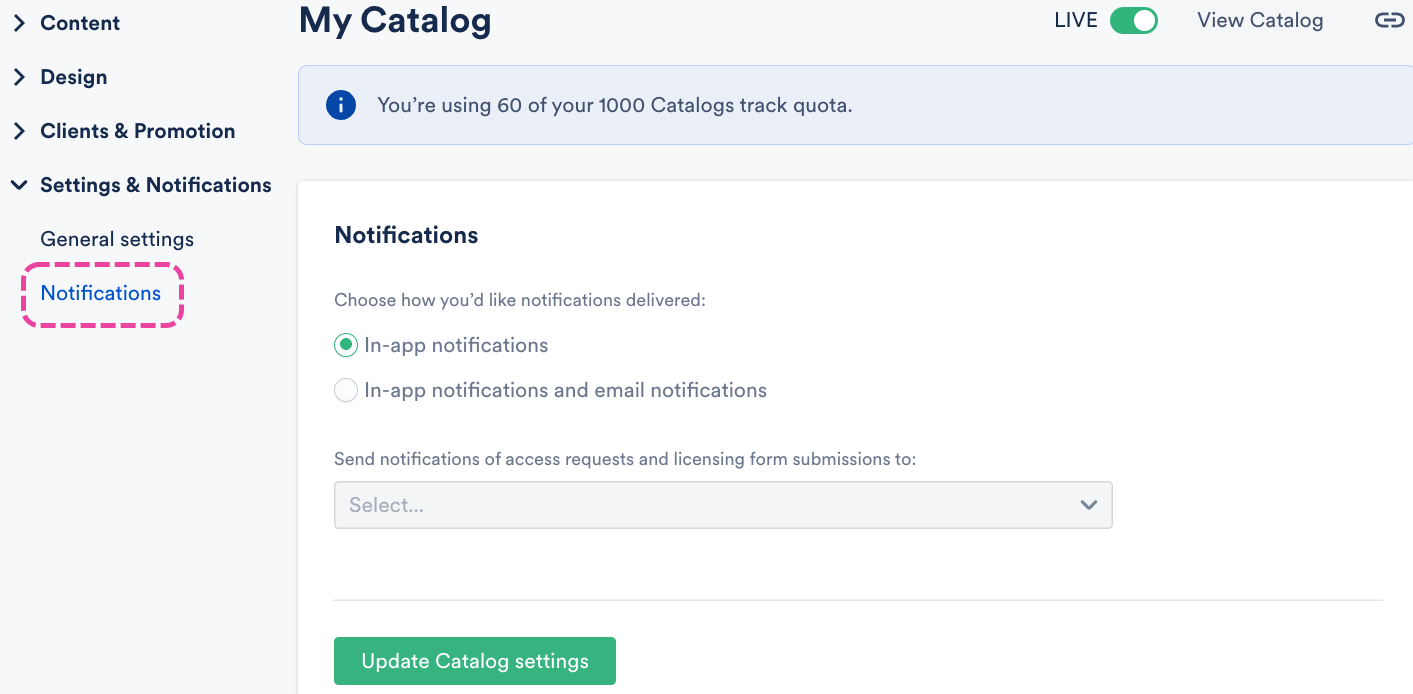1413x694 pixels.
Task: Click the copy link icon beside View Catalog
Action: coord(1389,21)
